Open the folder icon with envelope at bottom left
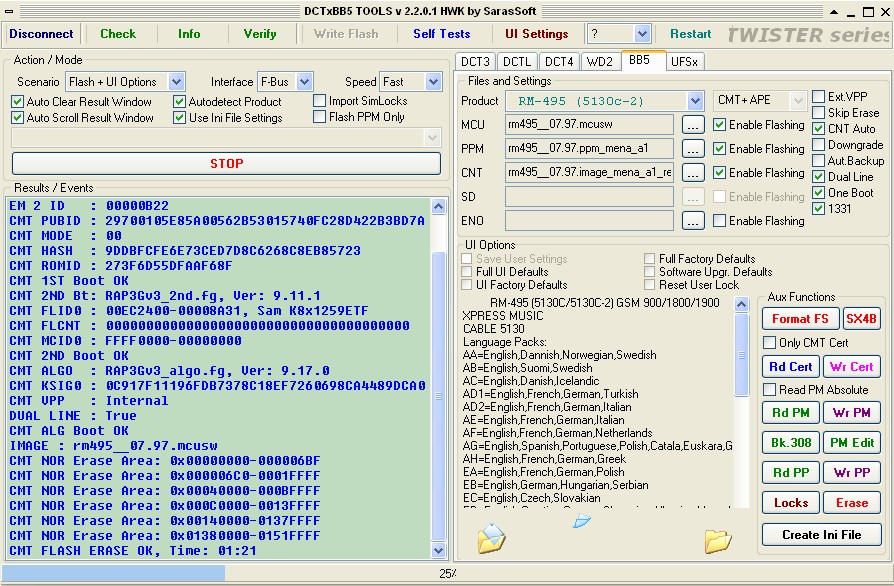Image resolution: width=894 pixels, height=586 pixels. click(x=491, y=538)
